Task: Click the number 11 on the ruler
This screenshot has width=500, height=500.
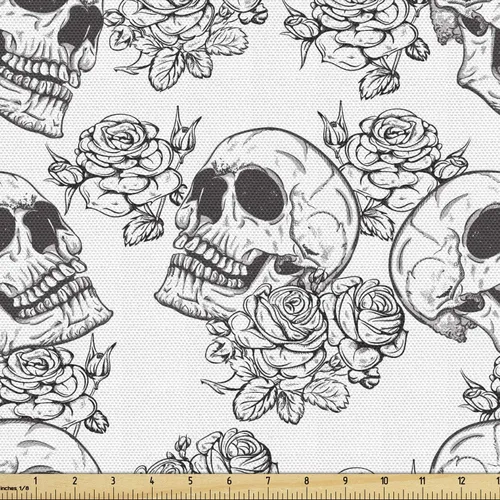Action: 423,480
